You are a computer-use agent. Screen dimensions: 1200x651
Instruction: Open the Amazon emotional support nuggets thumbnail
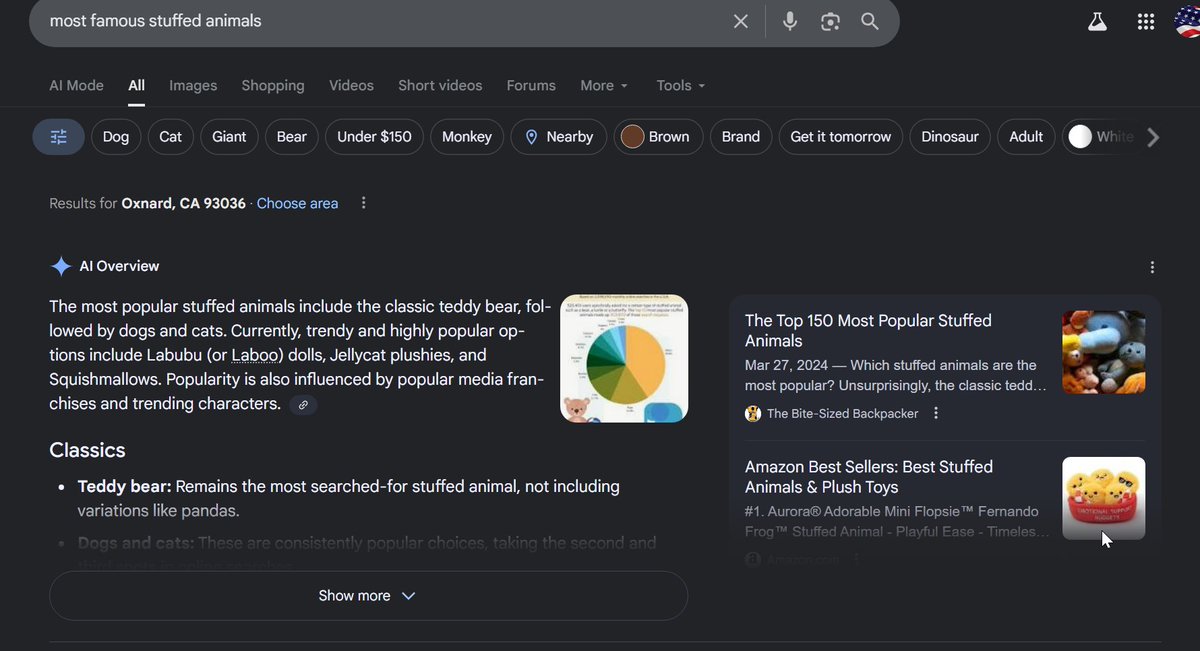(1104, 498)
